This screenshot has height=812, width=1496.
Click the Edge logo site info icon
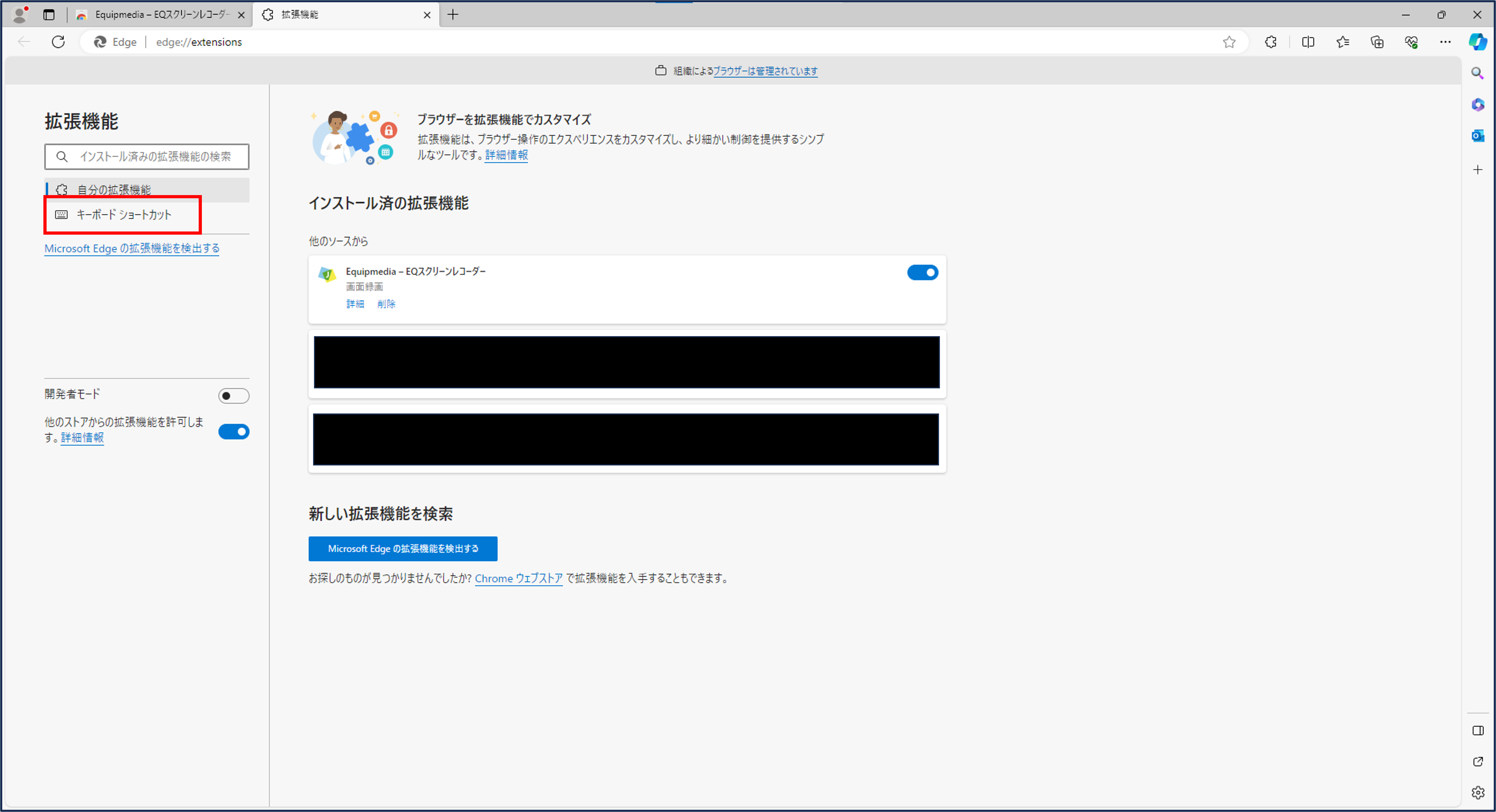click(x=100, y=42)
